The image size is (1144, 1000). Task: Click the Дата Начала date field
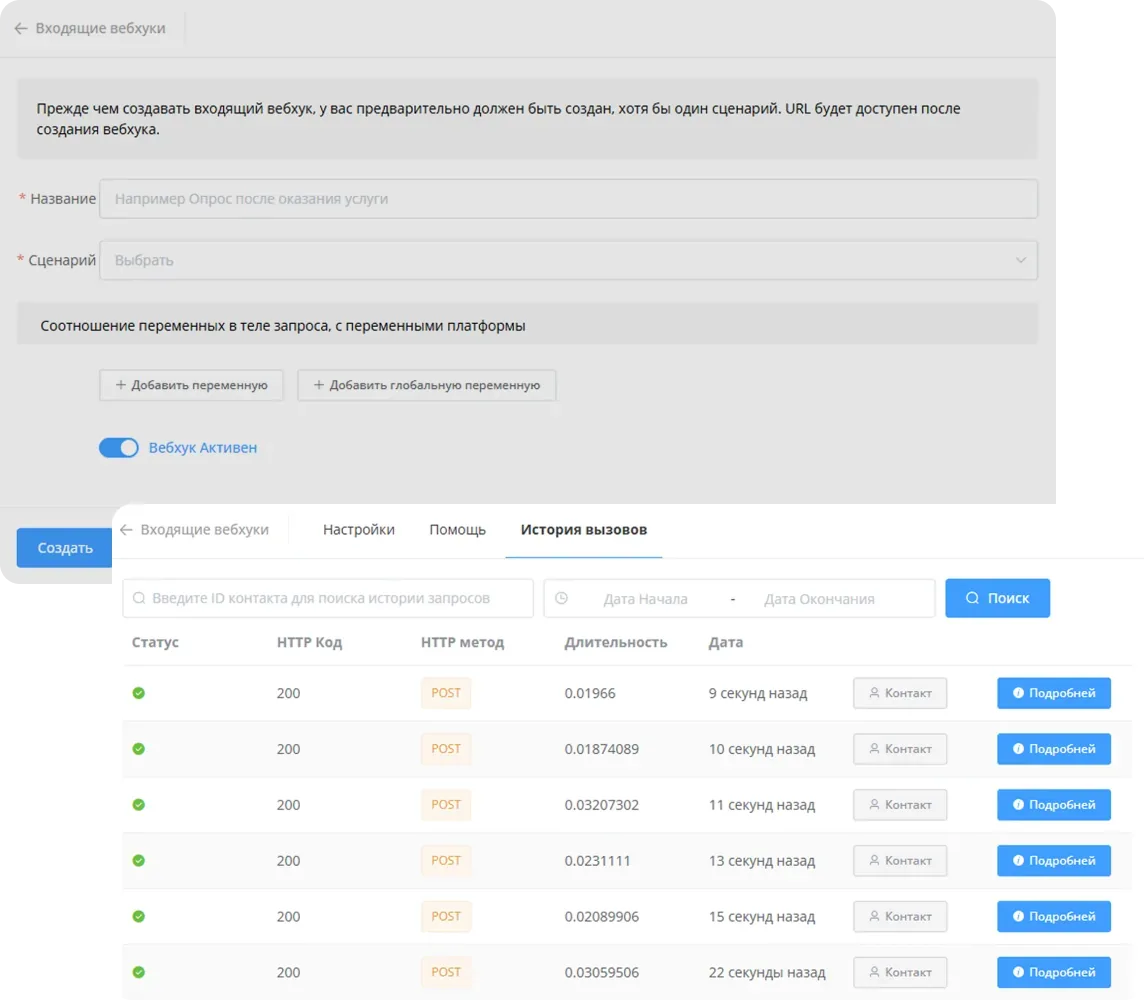[x=646, y=599]
